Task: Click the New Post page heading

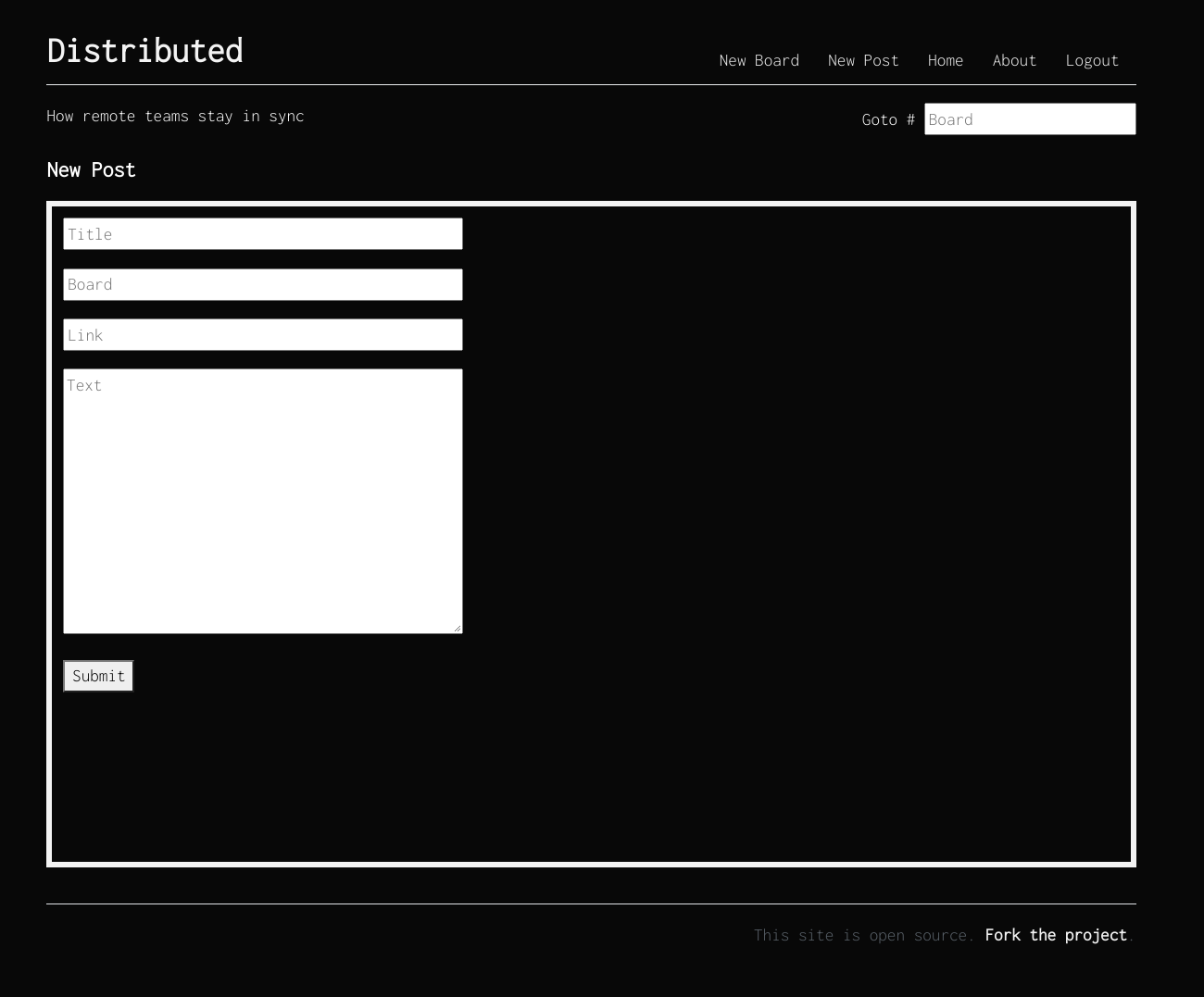Action: point(91,169)
